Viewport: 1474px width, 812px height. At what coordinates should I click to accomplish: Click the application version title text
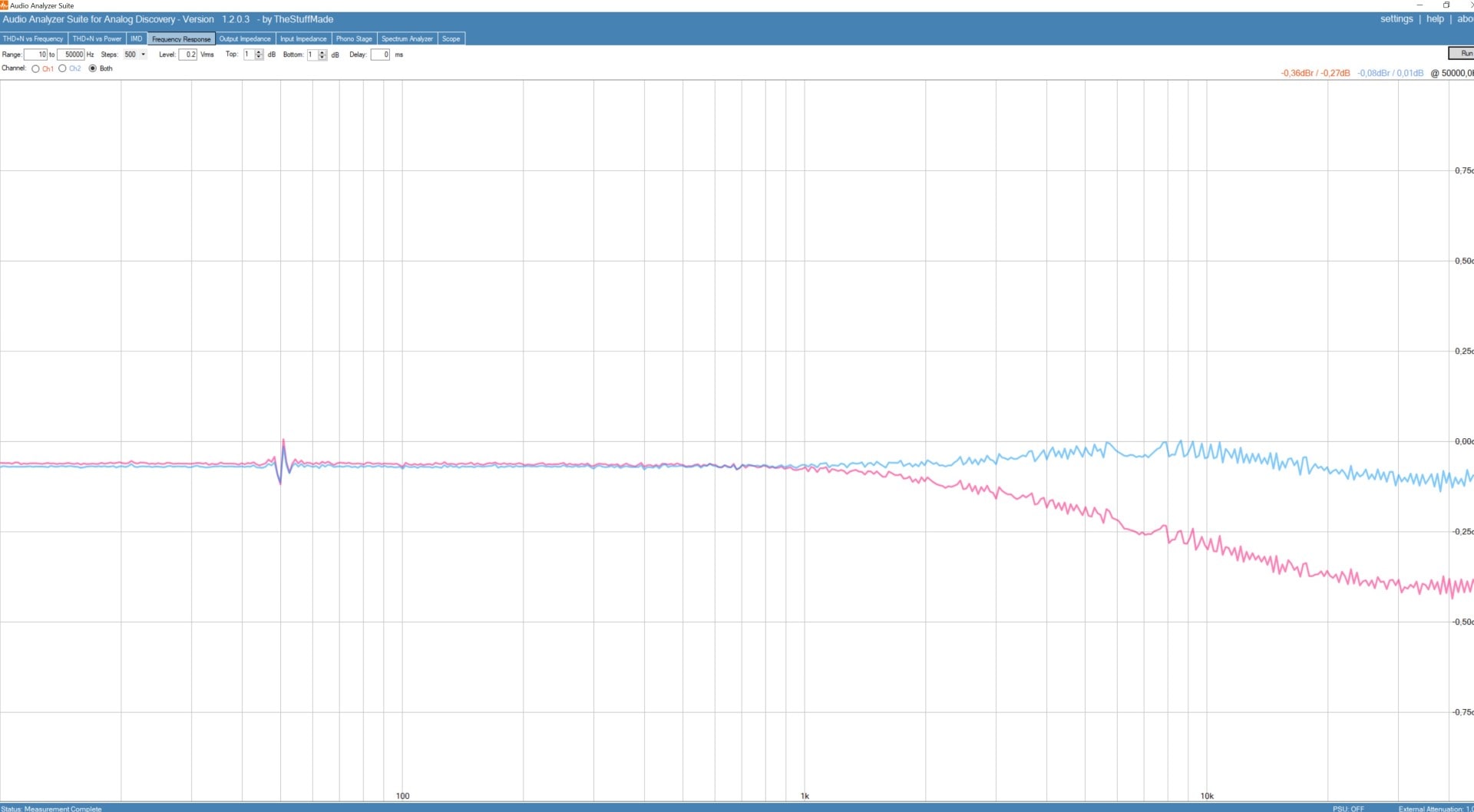coord(168,19)
